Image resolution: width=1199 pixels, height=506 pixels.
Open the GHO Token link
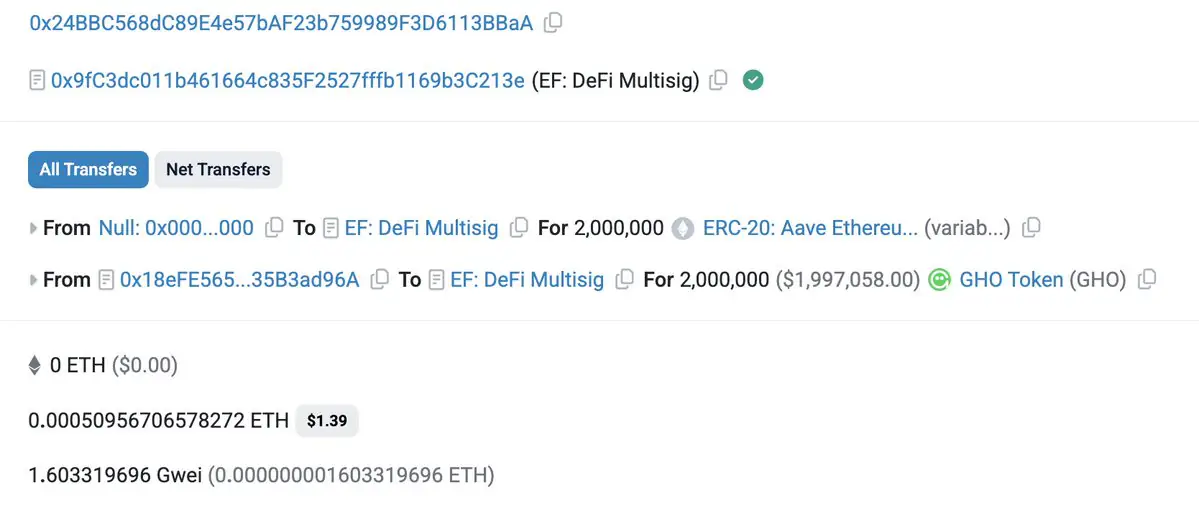click(x=1011, y=281)
